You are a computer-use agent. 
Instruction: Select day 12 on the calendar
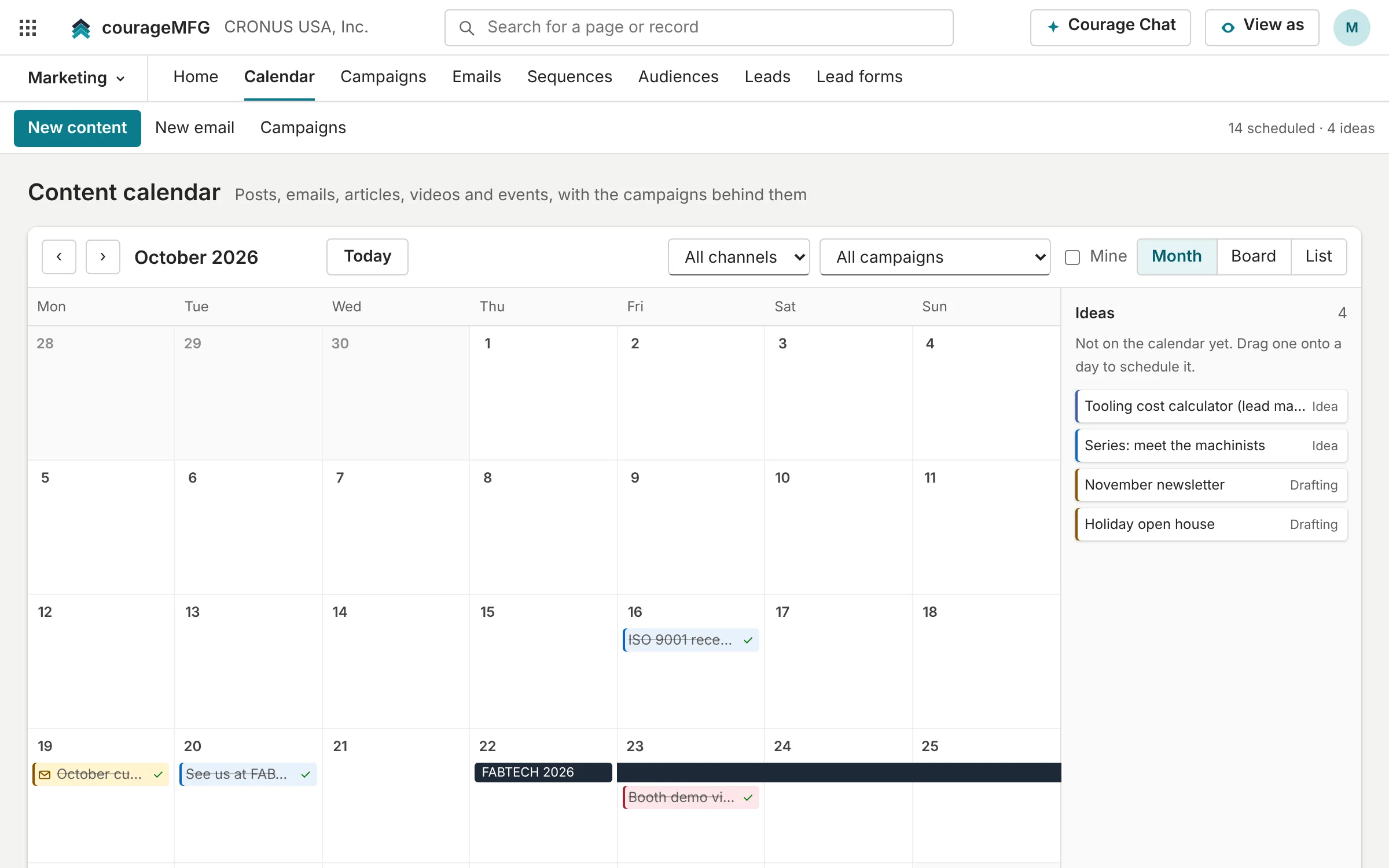click(101, 661)
